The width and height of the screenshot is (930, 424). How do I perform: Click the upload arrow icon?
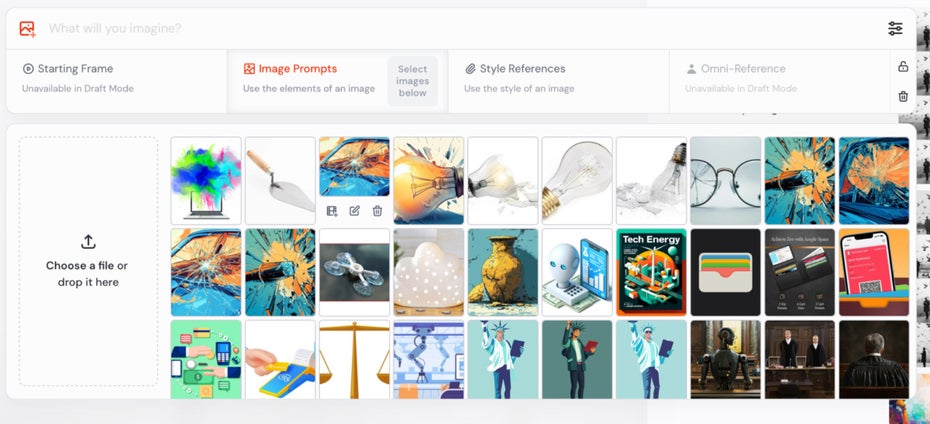click(88, 242)
